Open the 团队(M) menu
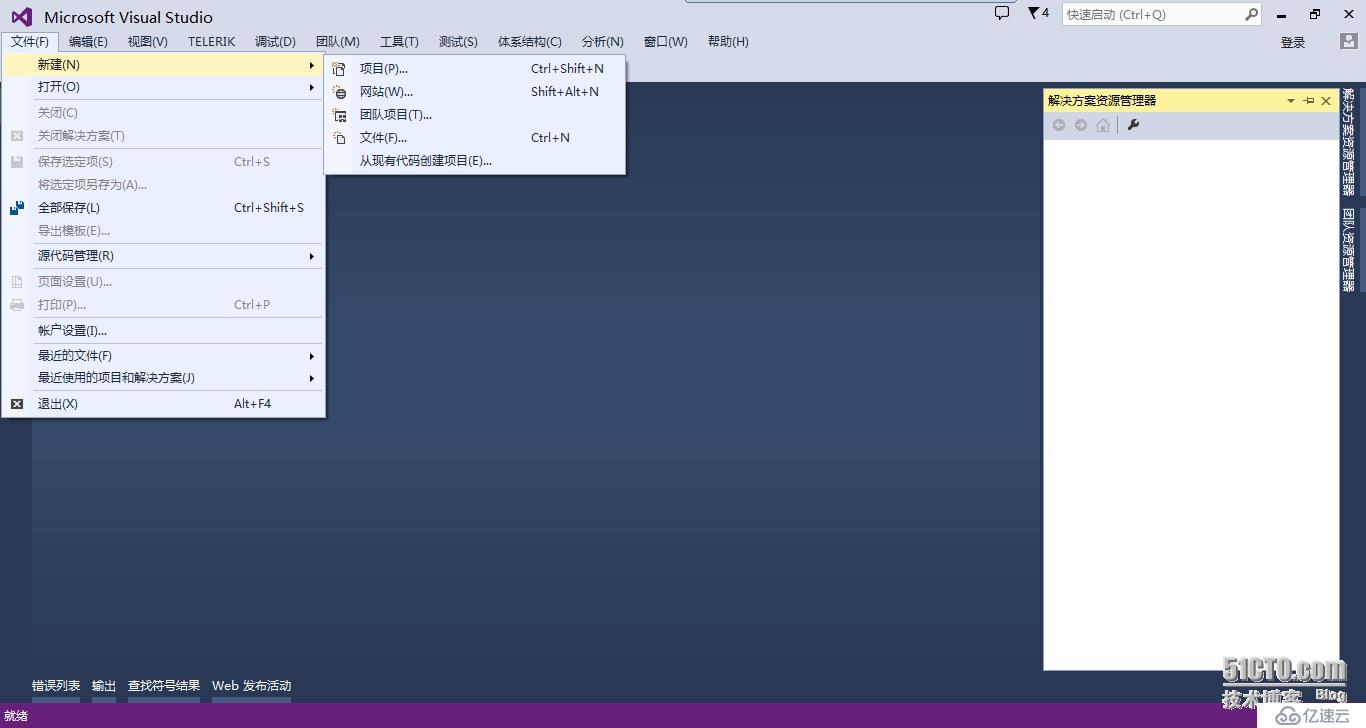 338,42
